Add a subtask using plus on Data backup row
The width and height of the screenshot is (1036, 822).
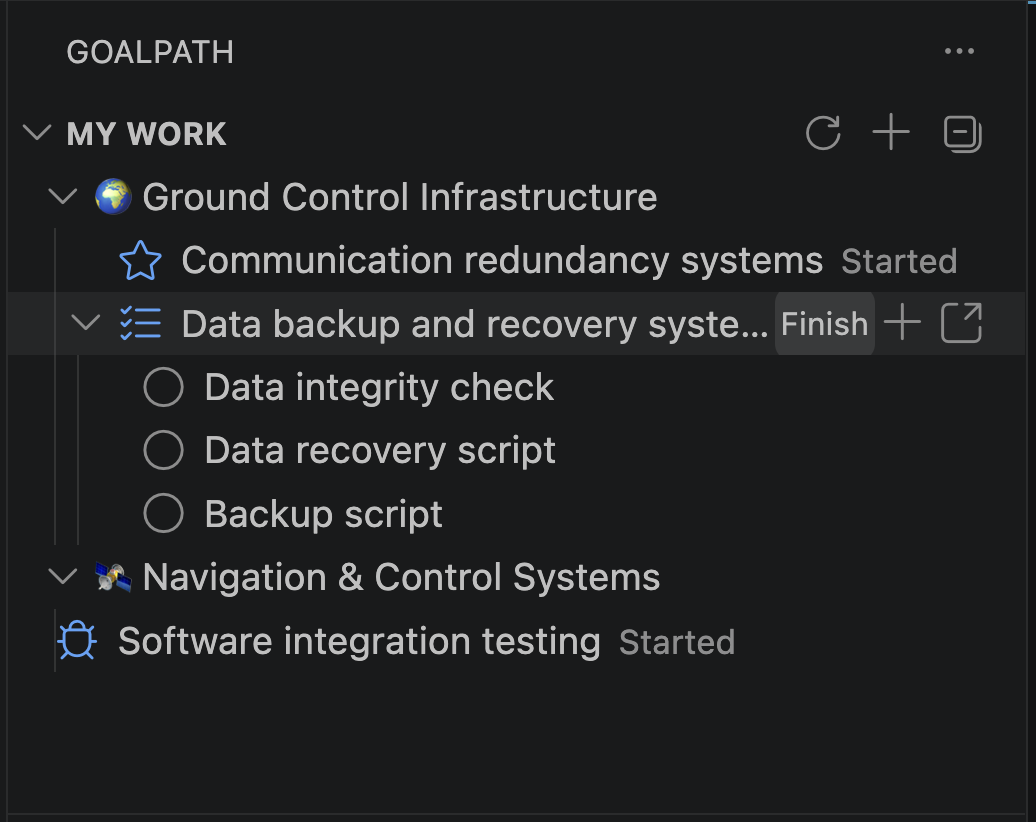pyautogui.click(x=901, y=323)
